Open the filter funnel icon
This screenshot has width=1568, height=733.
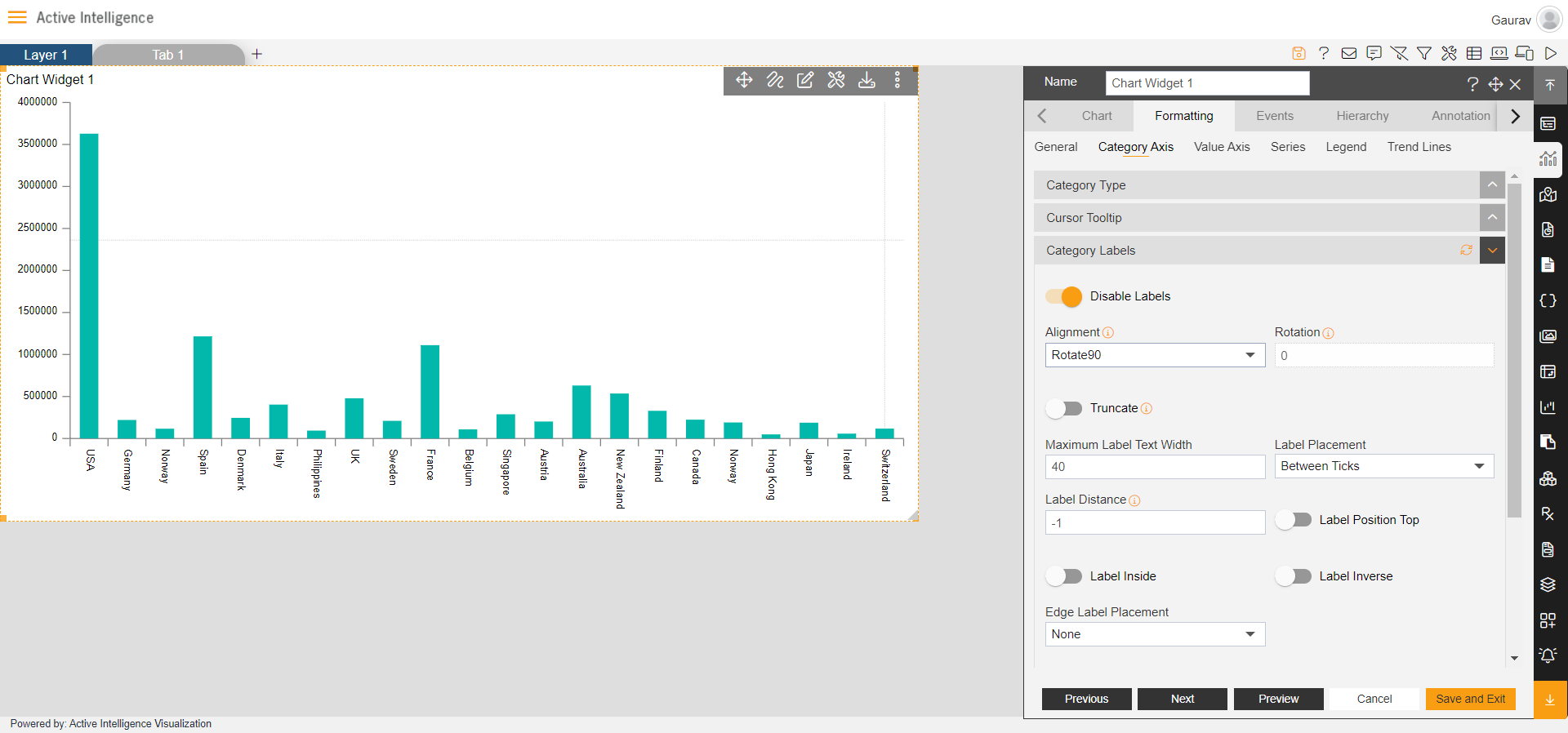(x=1424, y=53)
